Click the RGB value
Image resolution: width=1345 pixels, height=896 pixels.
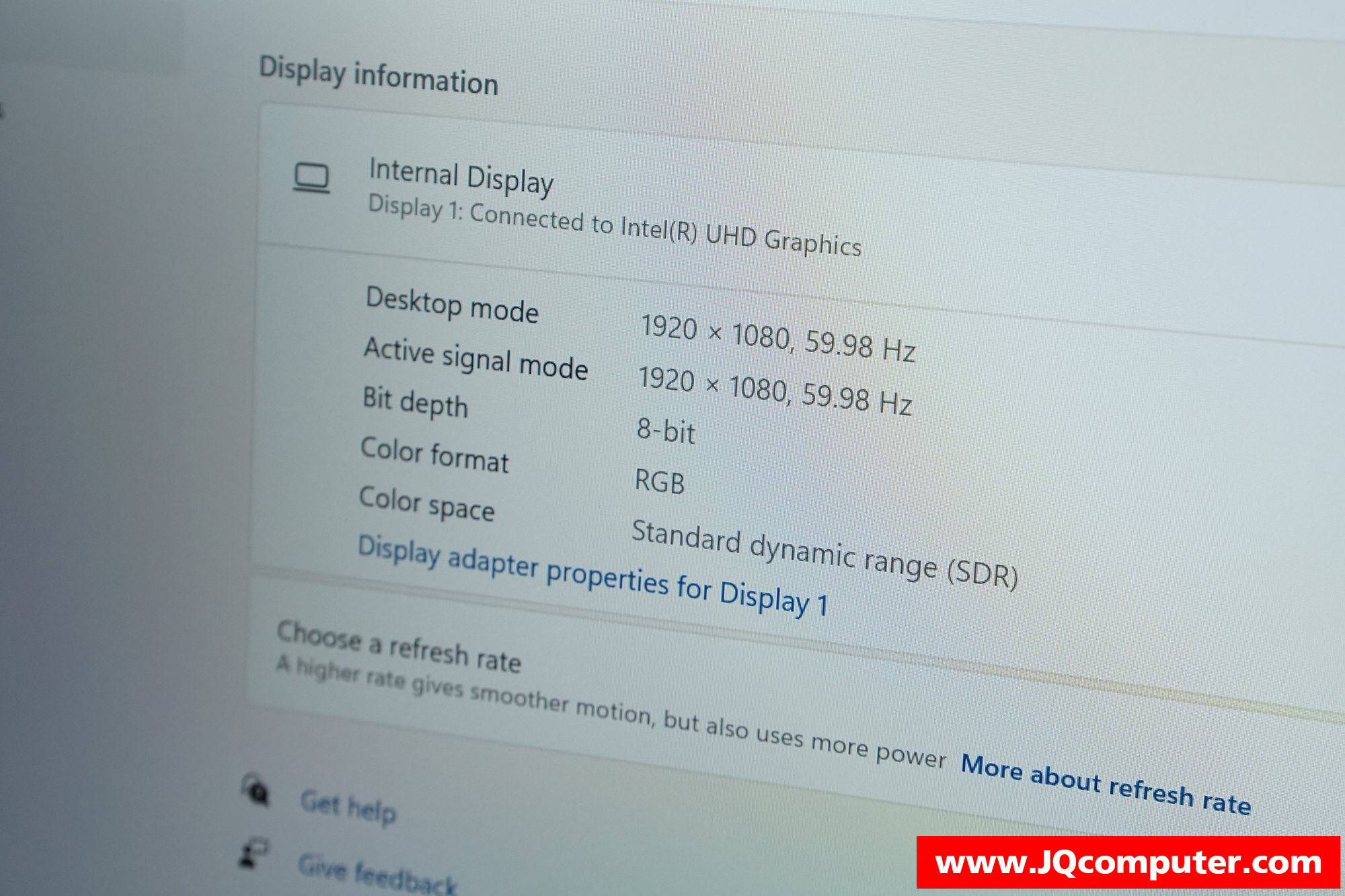[660, 481]
